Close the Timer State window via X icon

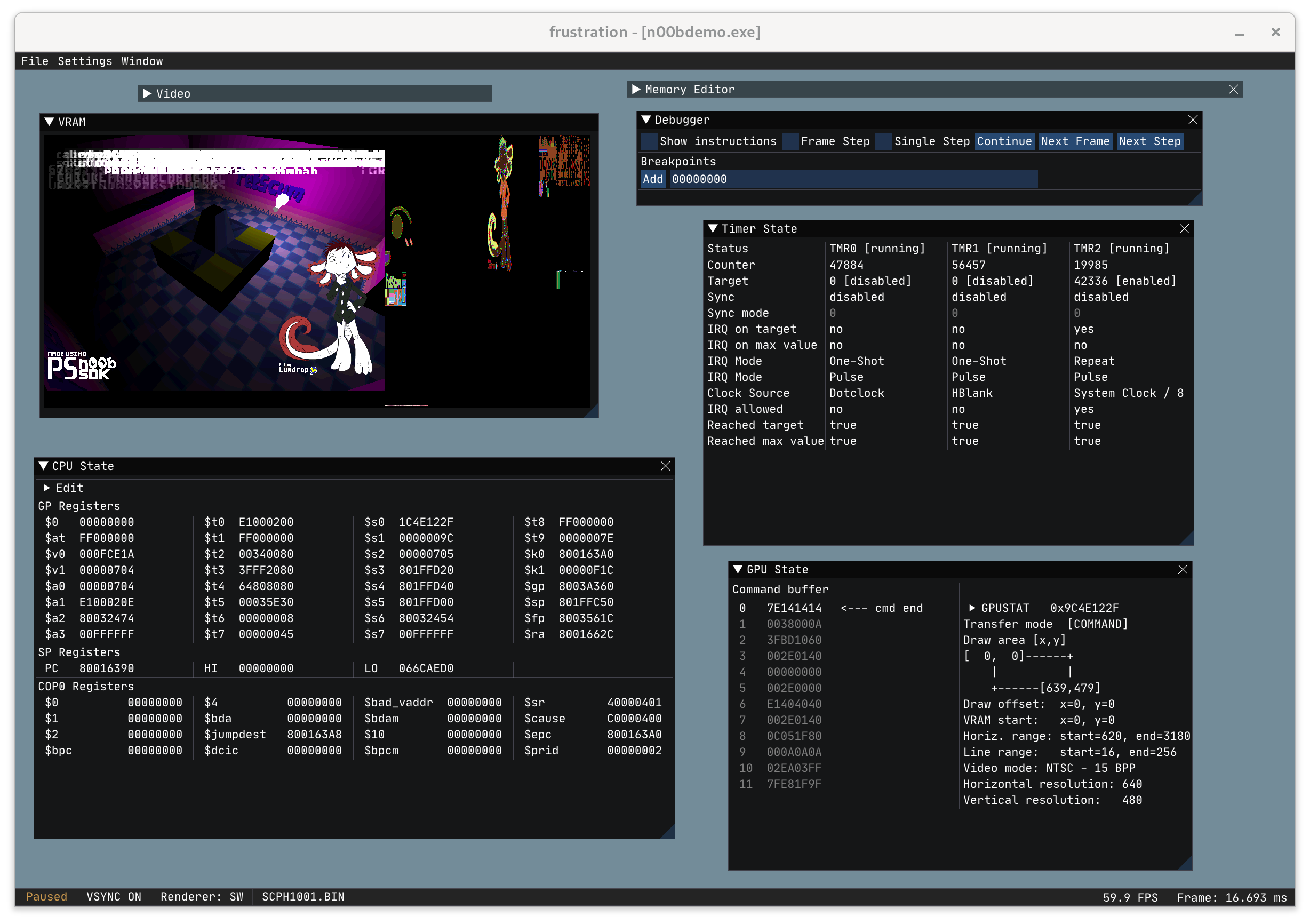1184,229
